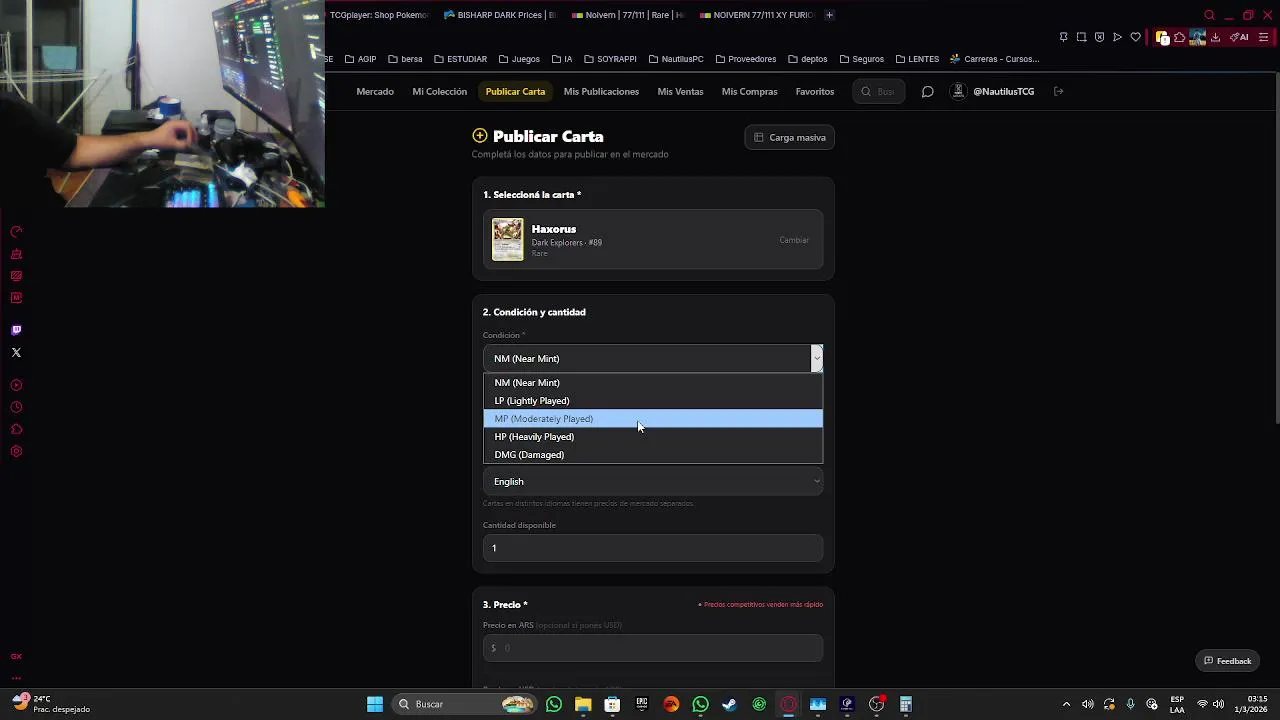Screen dimensions: 1280x720
Task: Open Twitch from Opera GX sidebar
Action: (16, 330)
